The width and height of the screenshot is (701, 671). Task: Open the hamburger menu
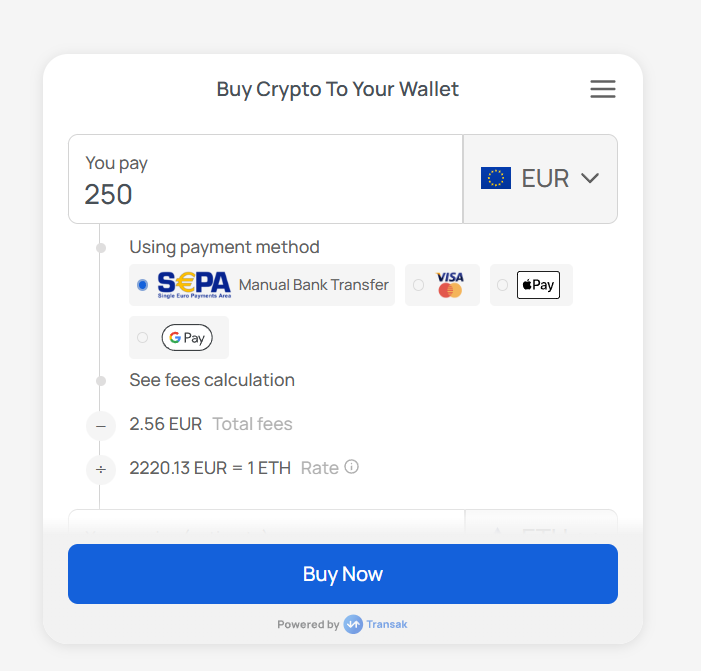(x=603, y=89)
